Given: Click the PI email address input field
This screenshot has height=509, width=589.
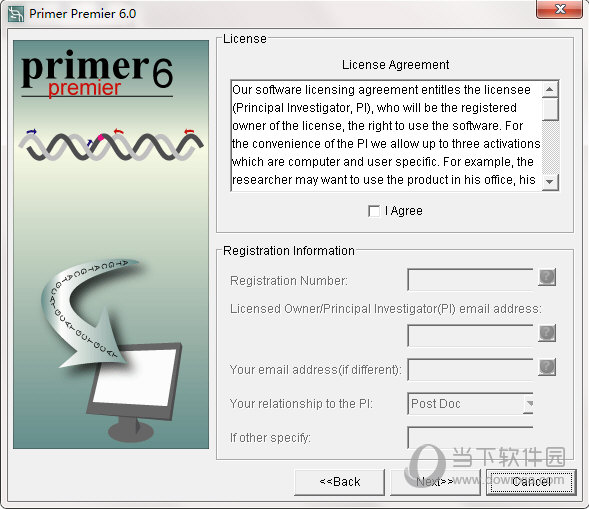Looking at the screenshot, I should (x=470, y=335).
